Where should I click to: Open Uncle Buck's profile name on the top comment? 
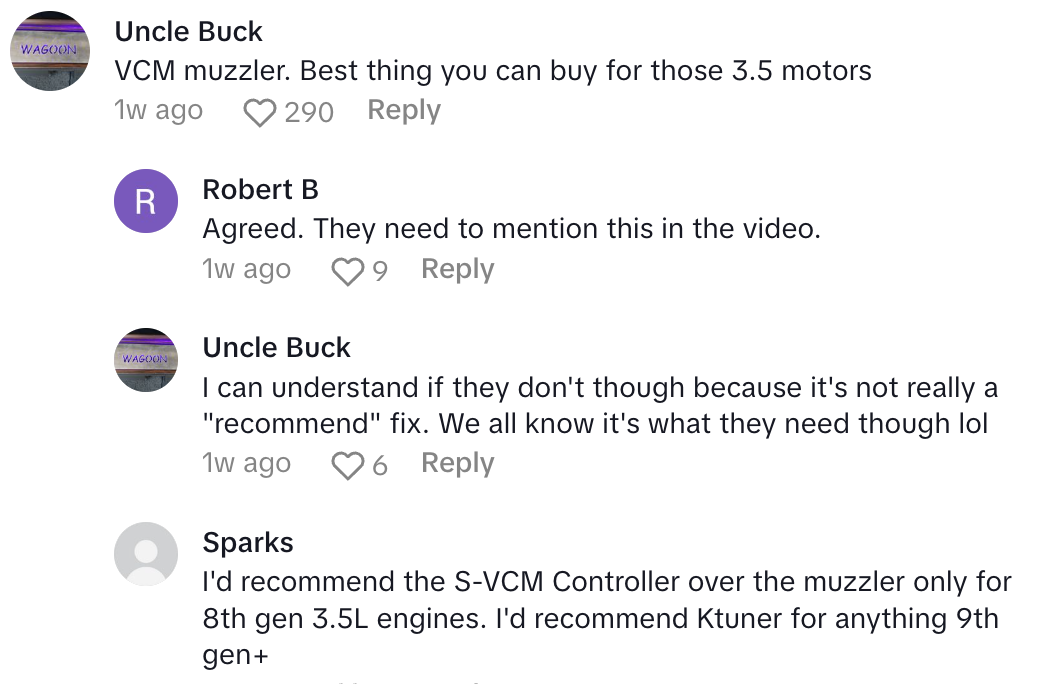click(189, 32)
